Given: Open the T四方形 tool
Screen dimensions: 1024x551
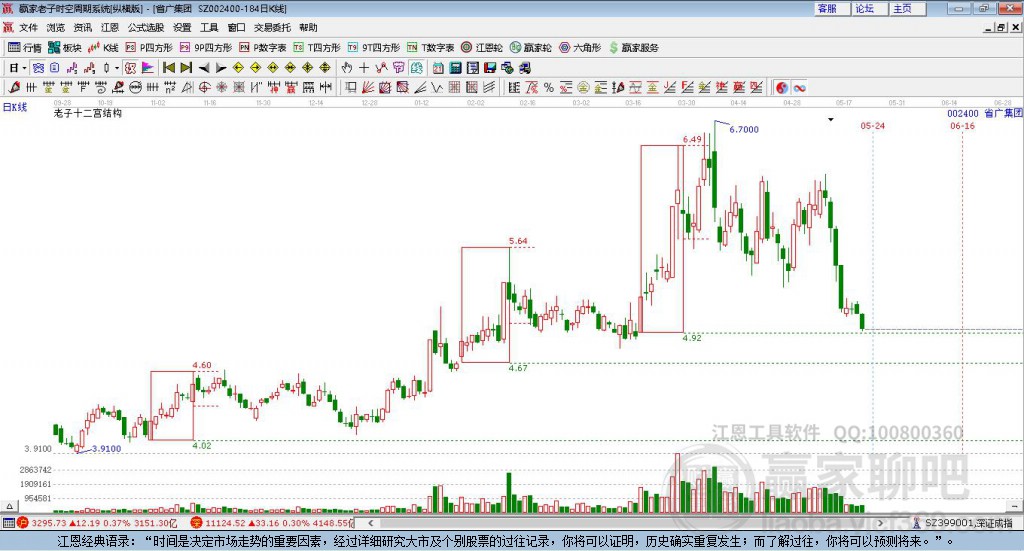Looking at the screenshot, I should tap(317, 48).
